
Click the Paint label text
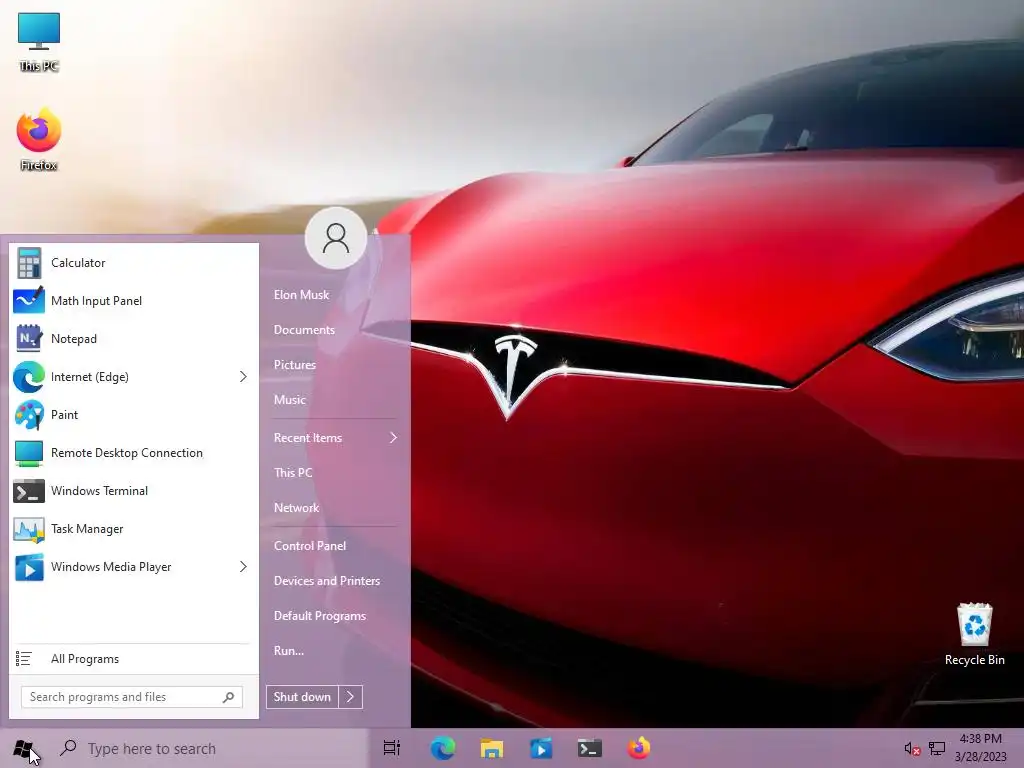(x=64, y=415)
